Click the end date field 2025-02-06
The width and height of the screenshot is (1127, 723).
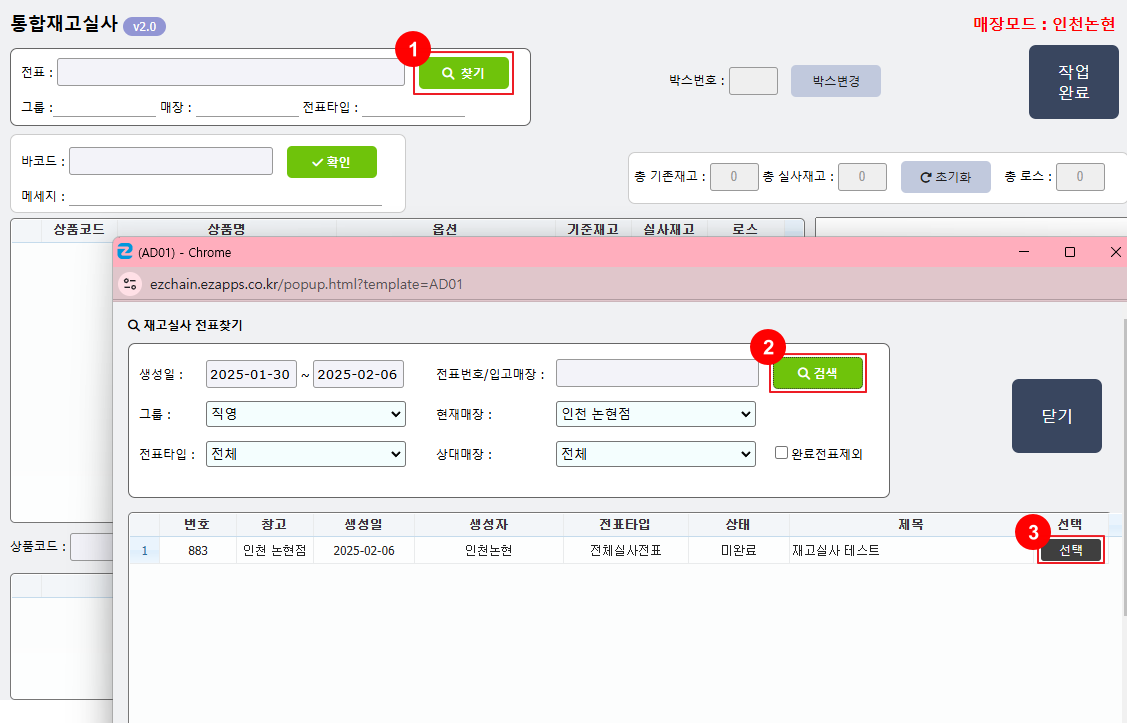click(x=357, y=375)
